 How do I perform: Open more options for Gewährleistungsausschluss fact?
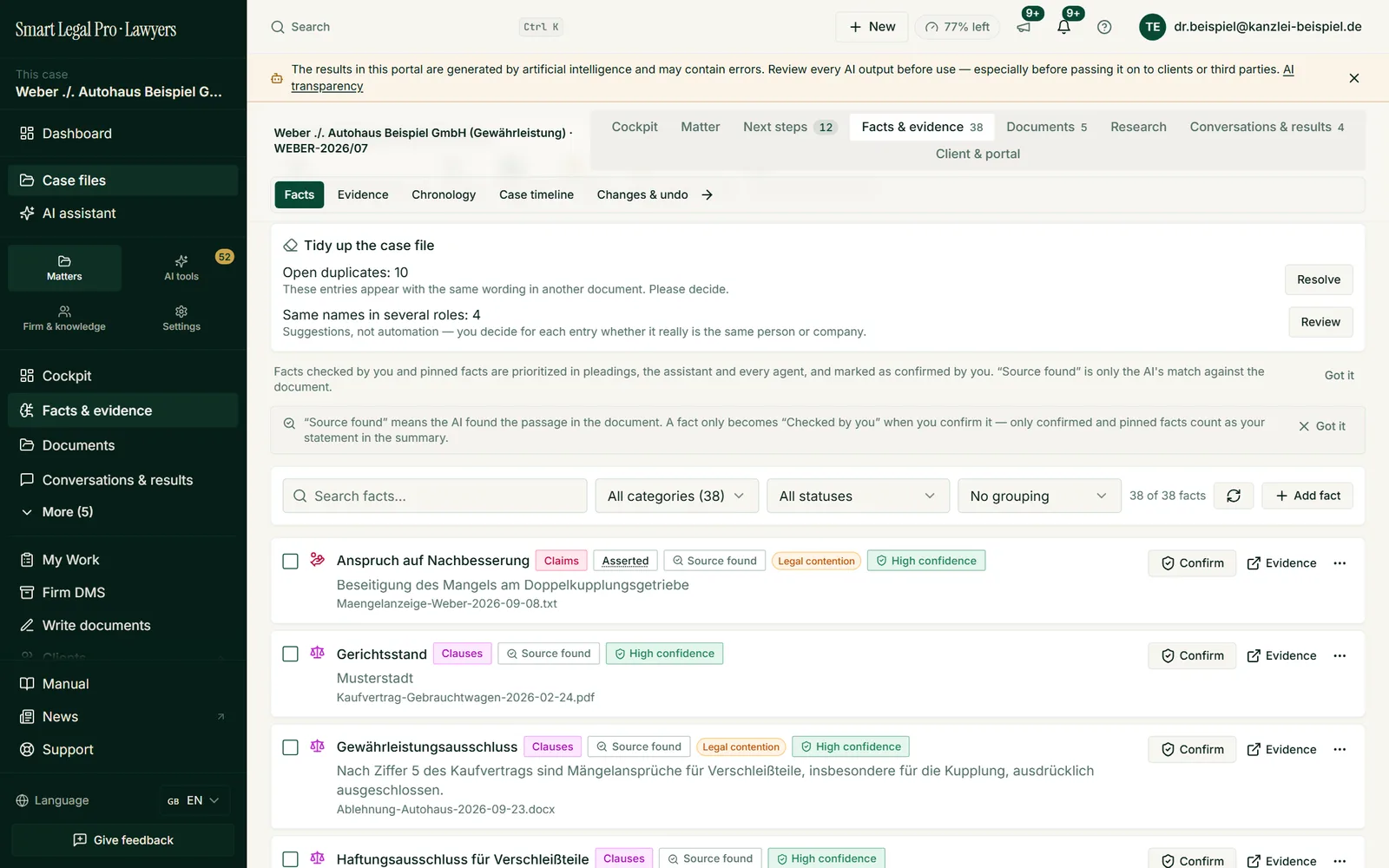pos(1340,750)
